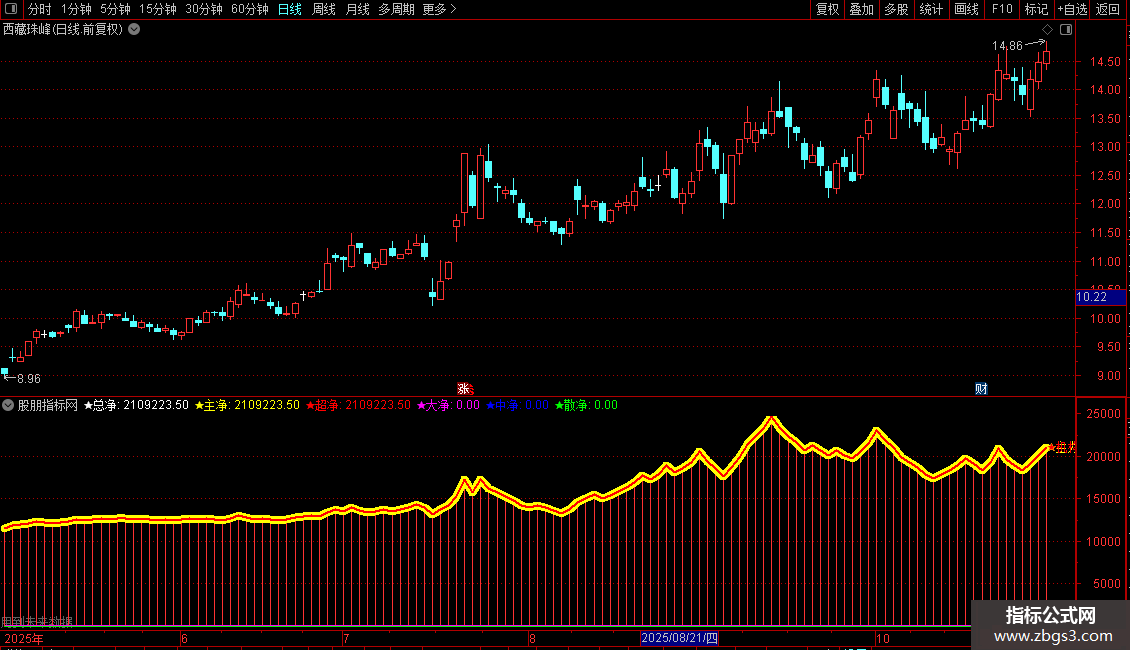This screenshot has width=1130, height=650.
Task: Click the yellow ★主净 value label
Action: coord(247,405)
